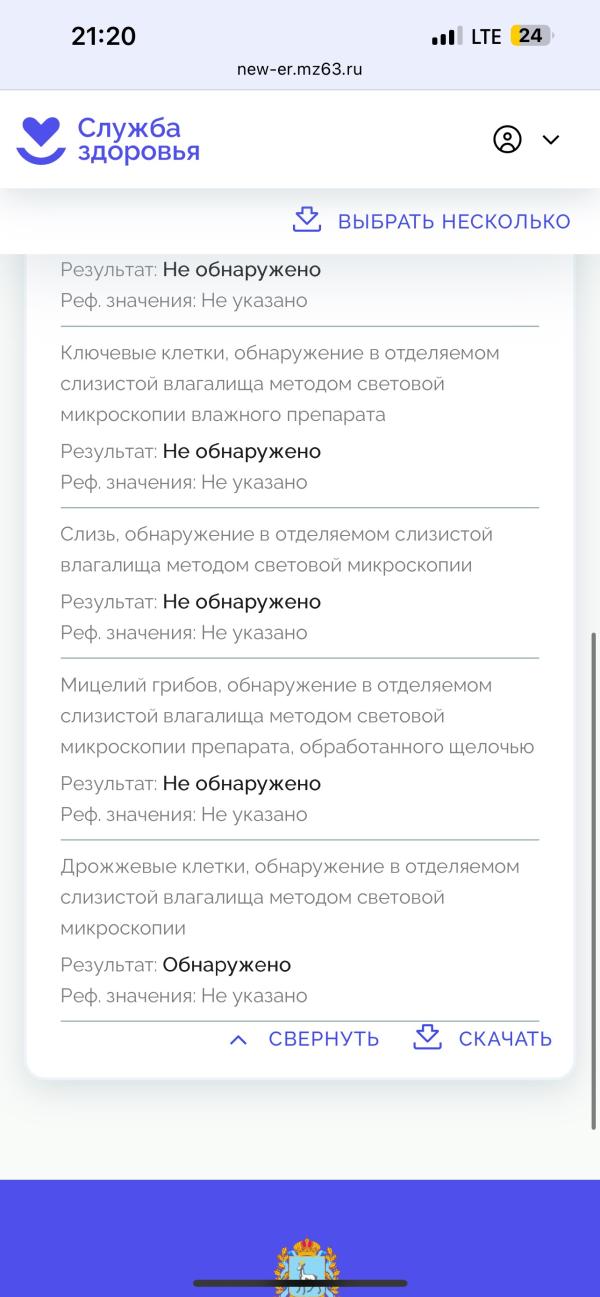Download the results using СКАЧАТЬ
This screenshot has height=1297, width=600.
(505, 1039)
